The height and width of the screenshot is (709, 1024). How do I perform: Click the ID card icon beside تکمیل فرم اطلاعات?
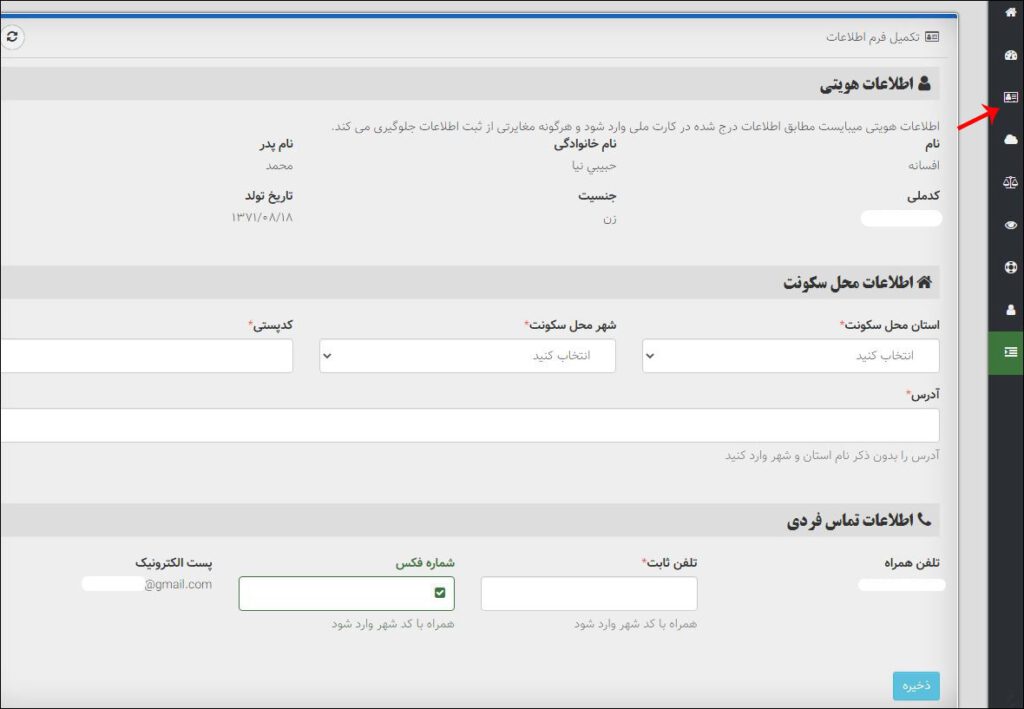pyautogui.click(x=932, y=37)
